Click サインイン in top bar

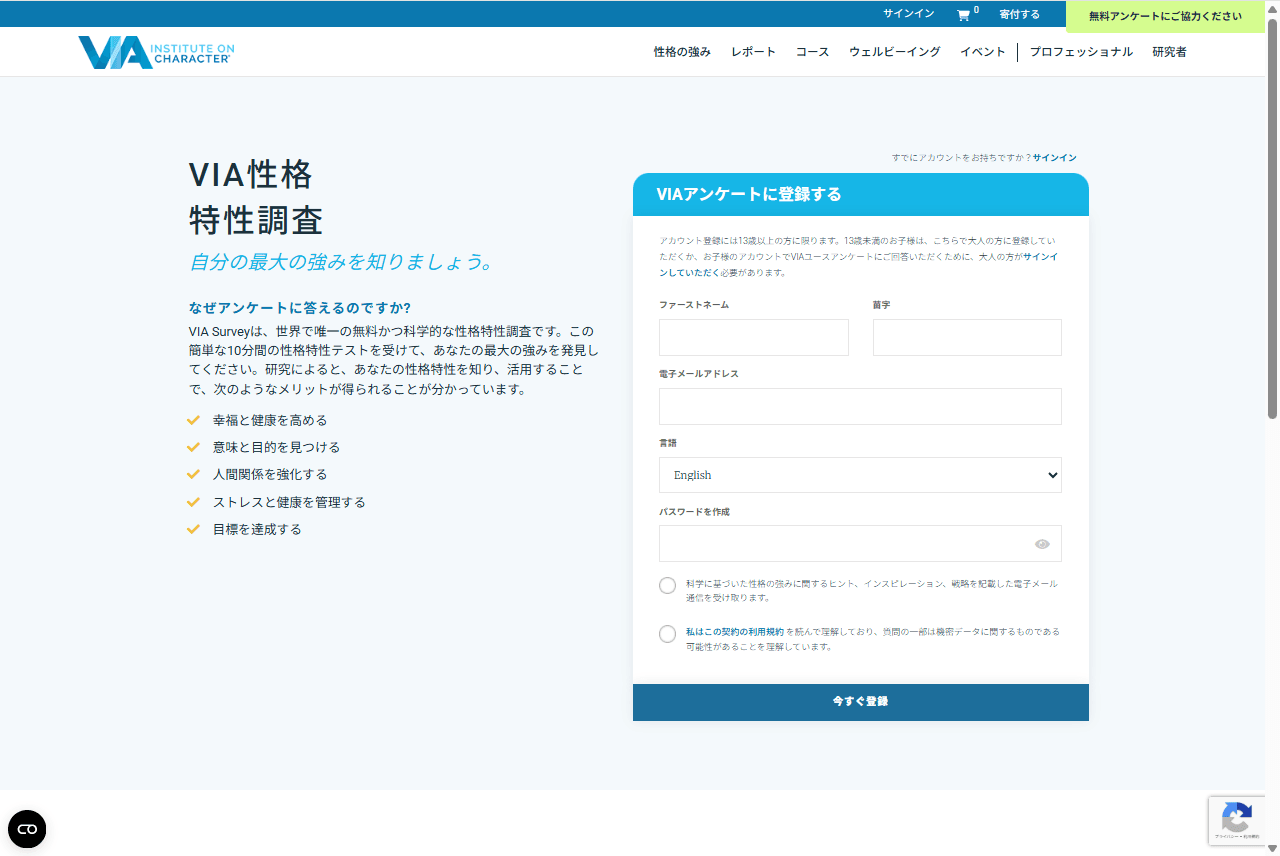click(x=908, y=14)
